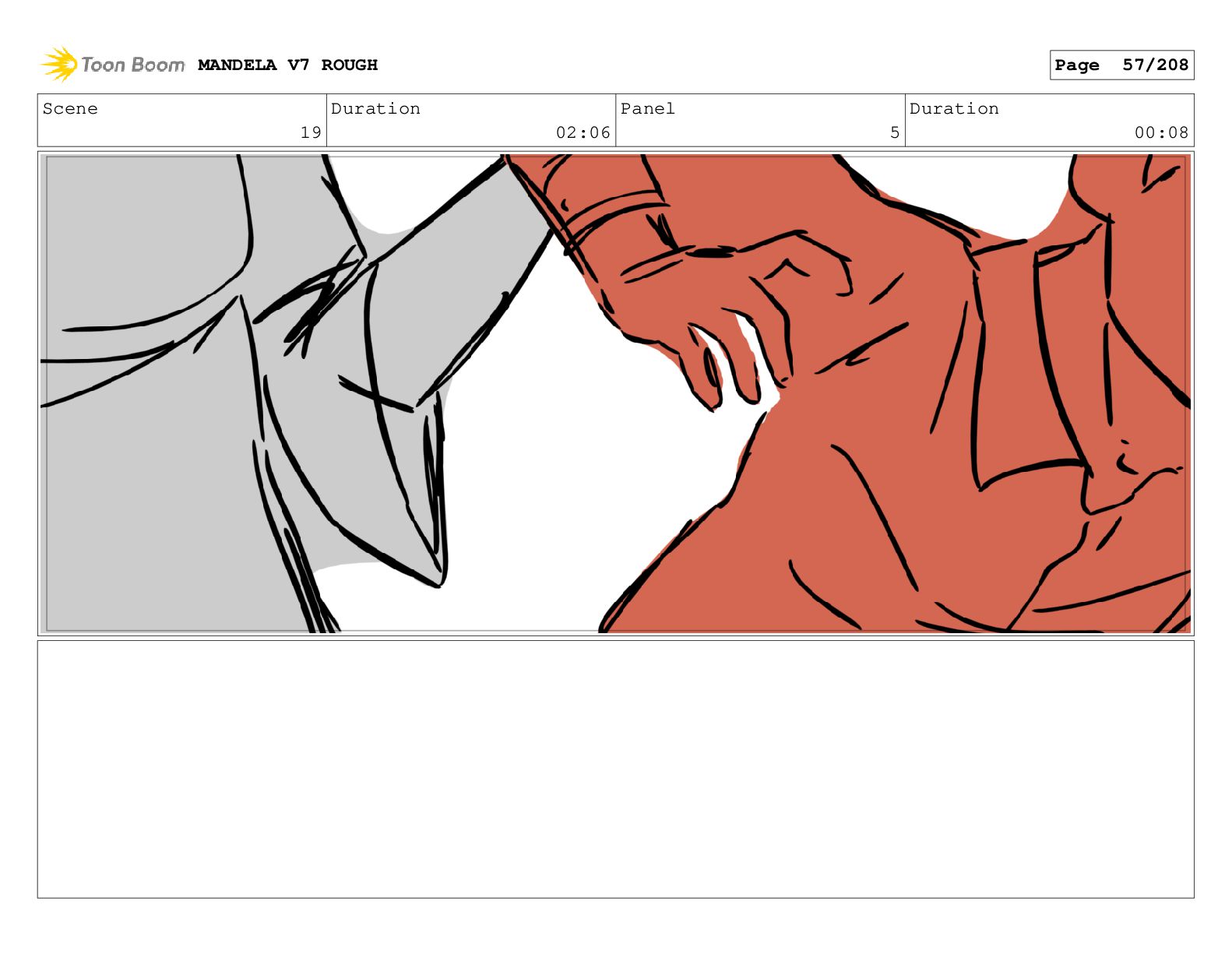Viewport: 1232px width, 954px height.
Task: Click the Panel label
Action: (647, 108)
